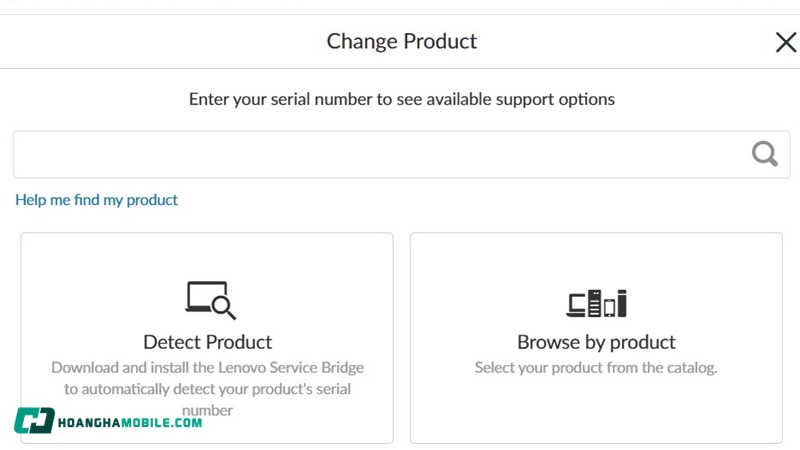Click the phone shape in the Browse icon

(608, 305)
